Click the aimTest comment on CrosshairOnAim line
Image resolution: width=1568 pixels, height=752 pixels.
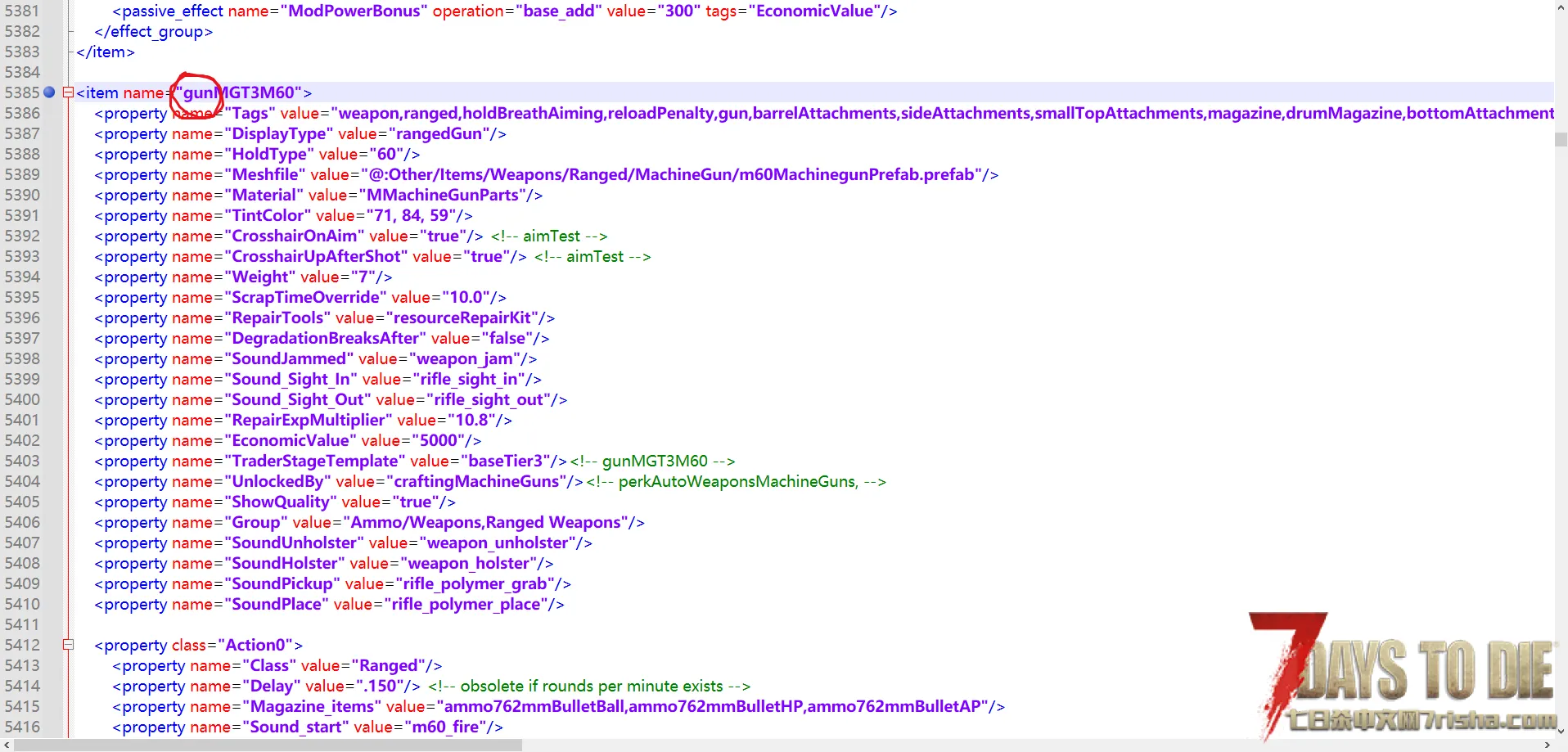pyautogui.click(x=550, y=236)
